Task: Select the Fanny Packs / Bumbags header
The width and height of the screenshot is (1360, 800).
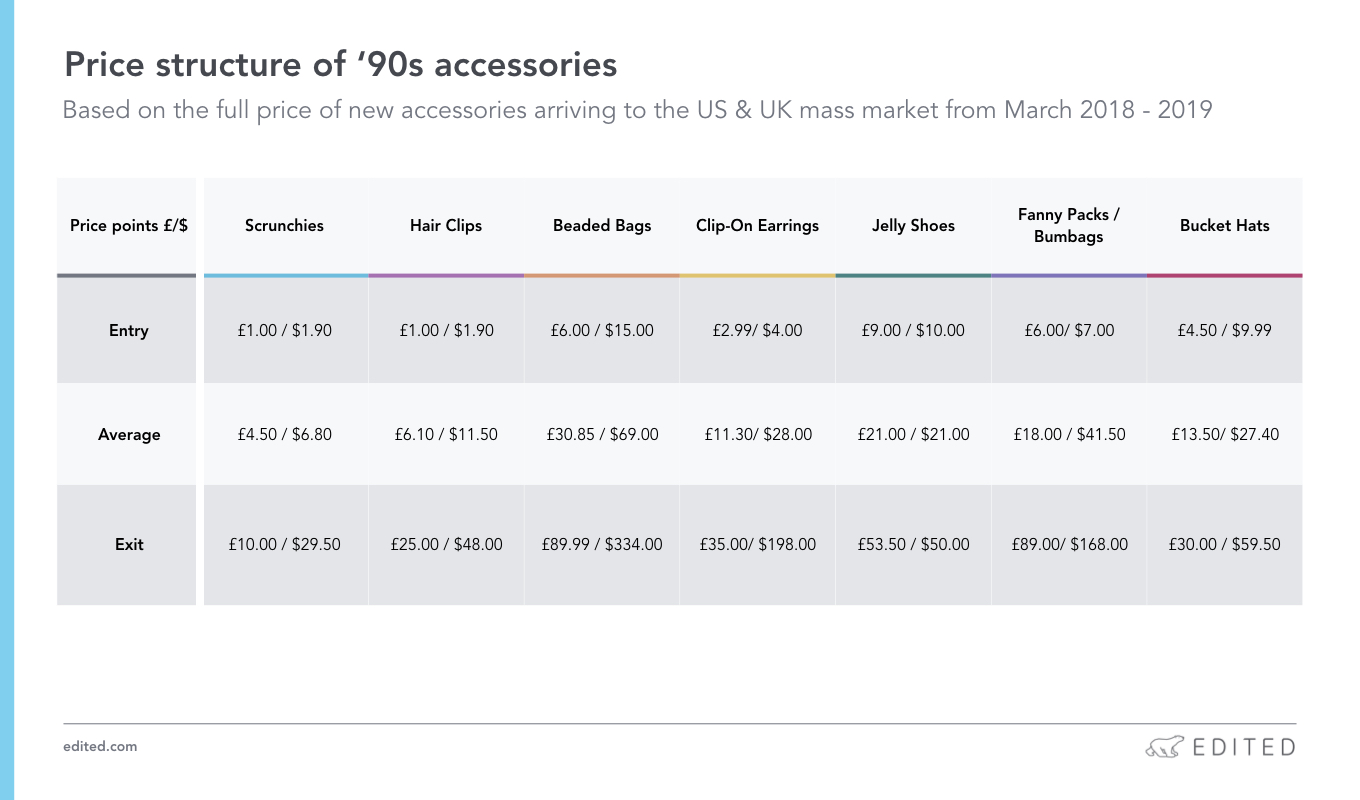Action: coord(1069,226)
